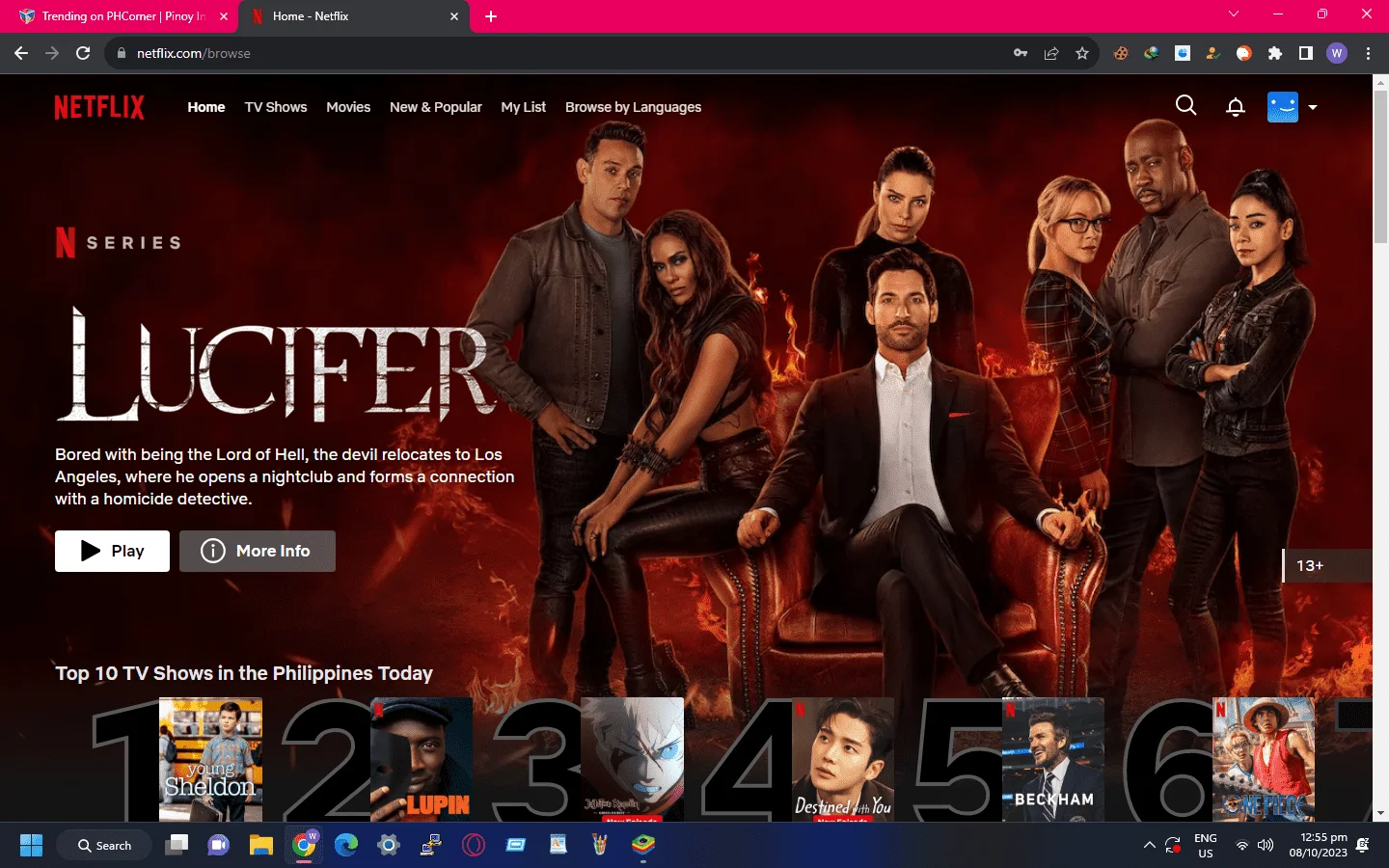Show hidden system tray icons

[1149, 846]
